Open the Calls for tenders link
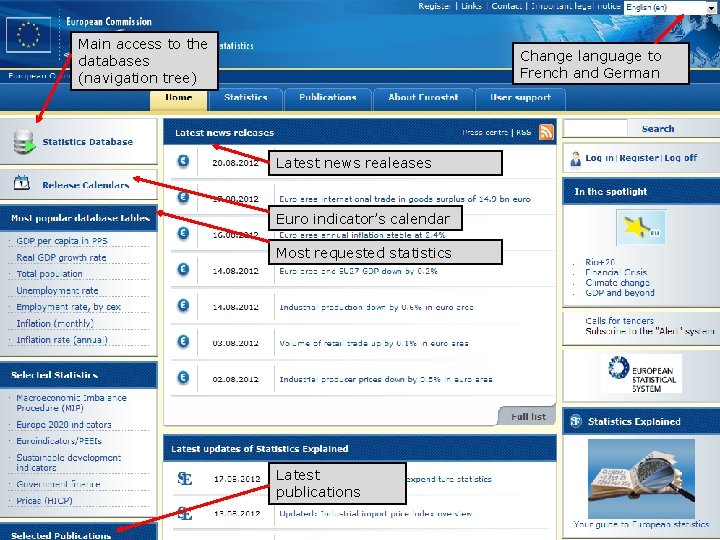 click(619, 321)
